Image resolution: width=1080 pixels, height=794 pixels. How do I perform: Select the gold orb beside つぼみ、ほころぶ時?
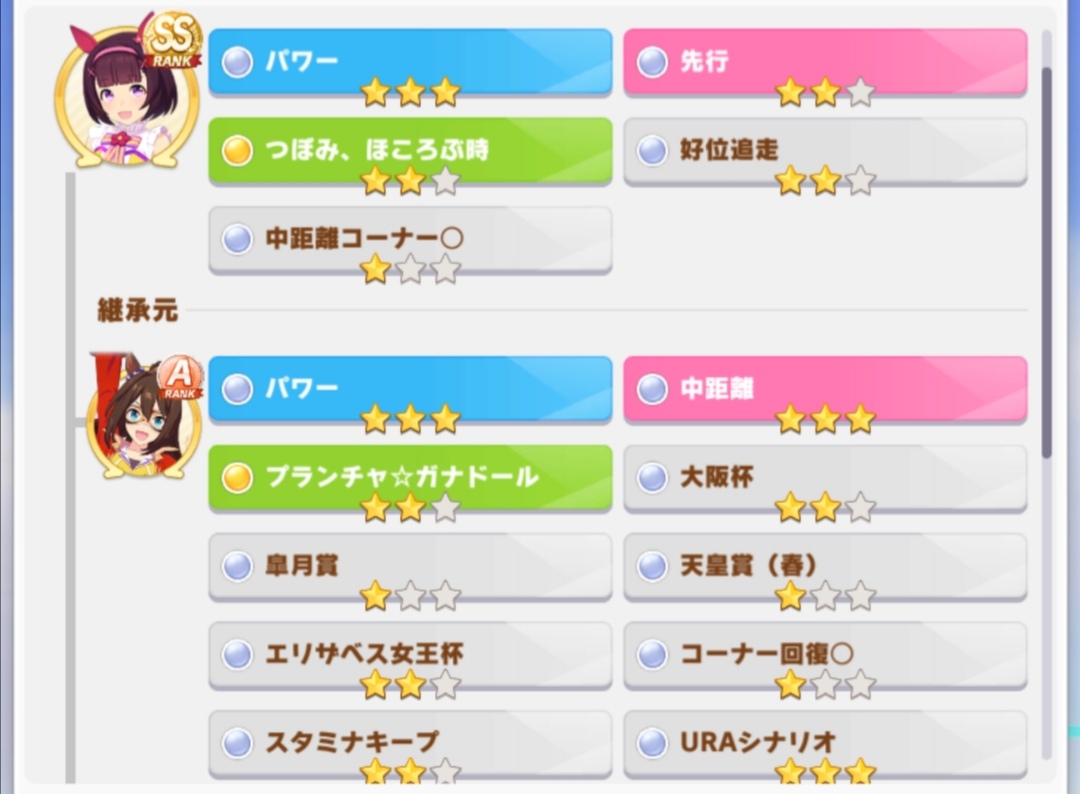(x=237, y=150)
